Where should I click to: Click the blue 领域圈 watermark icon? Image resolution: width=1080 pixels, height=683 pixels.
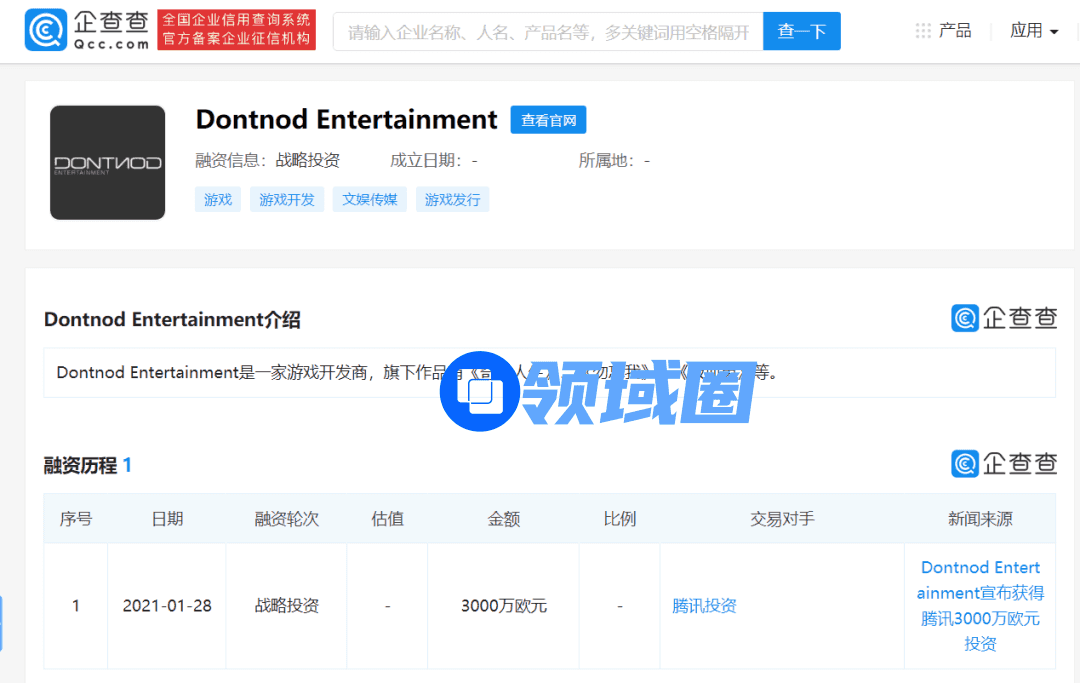(x=479, y=391)
